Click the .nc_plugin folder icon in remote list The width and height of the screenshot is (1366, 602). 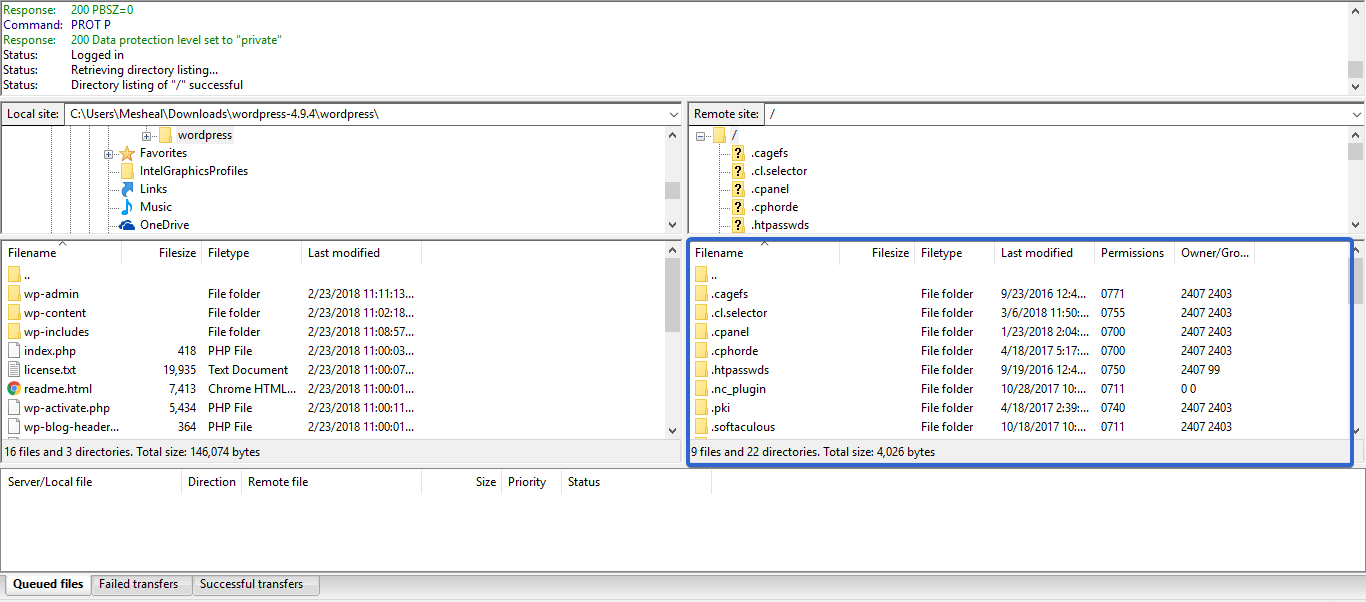pos(701,389)
